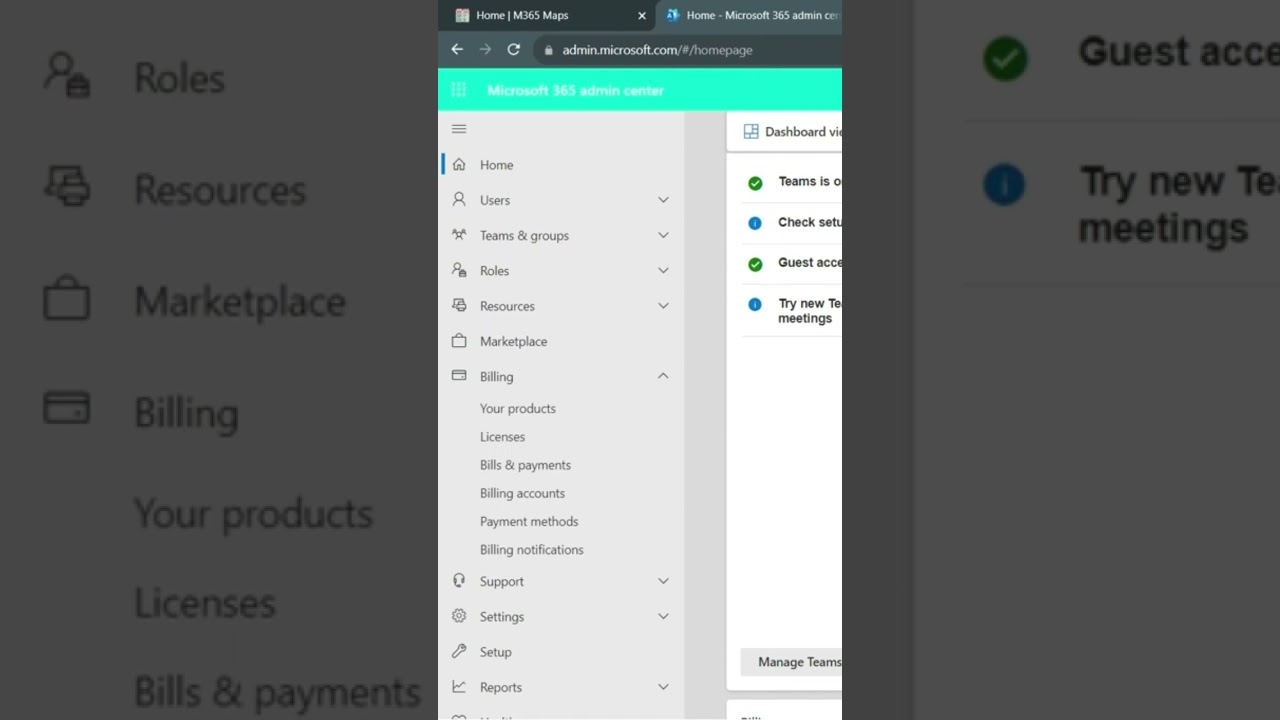Click the Manage Teams button

[x=792, y=662]
